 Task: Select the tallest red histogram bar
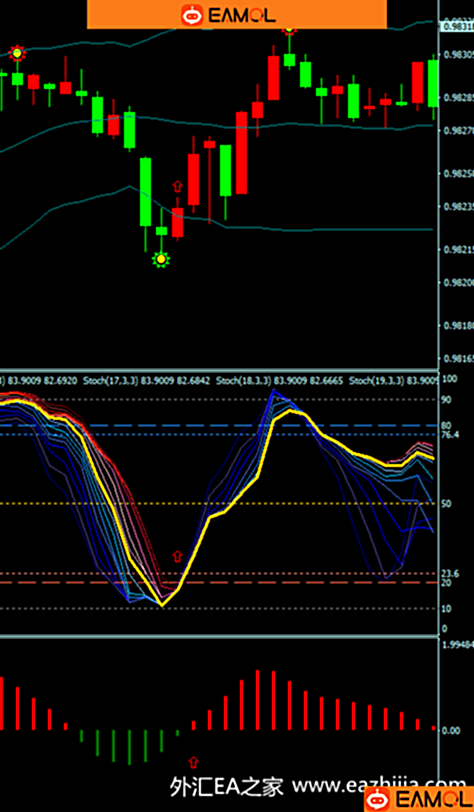pyautogui.click(x=257, y=700)
